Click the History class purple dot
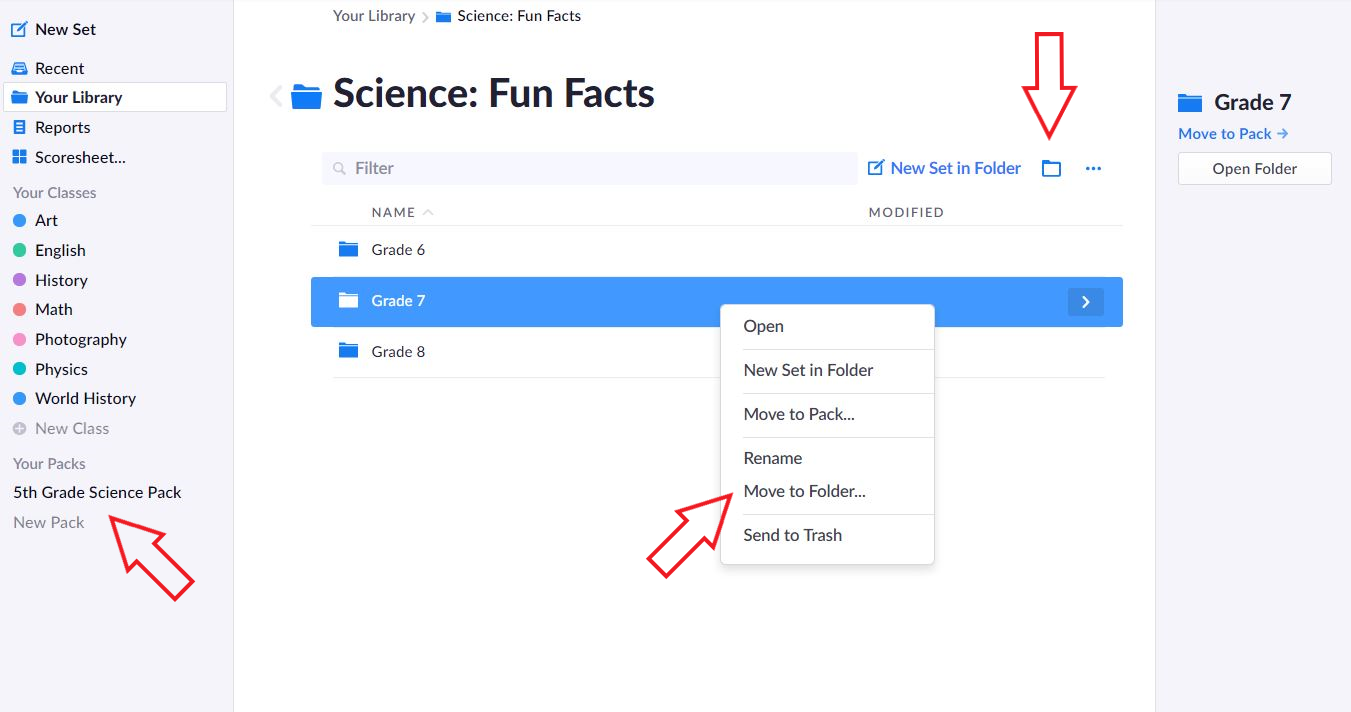 pos(19,280)
